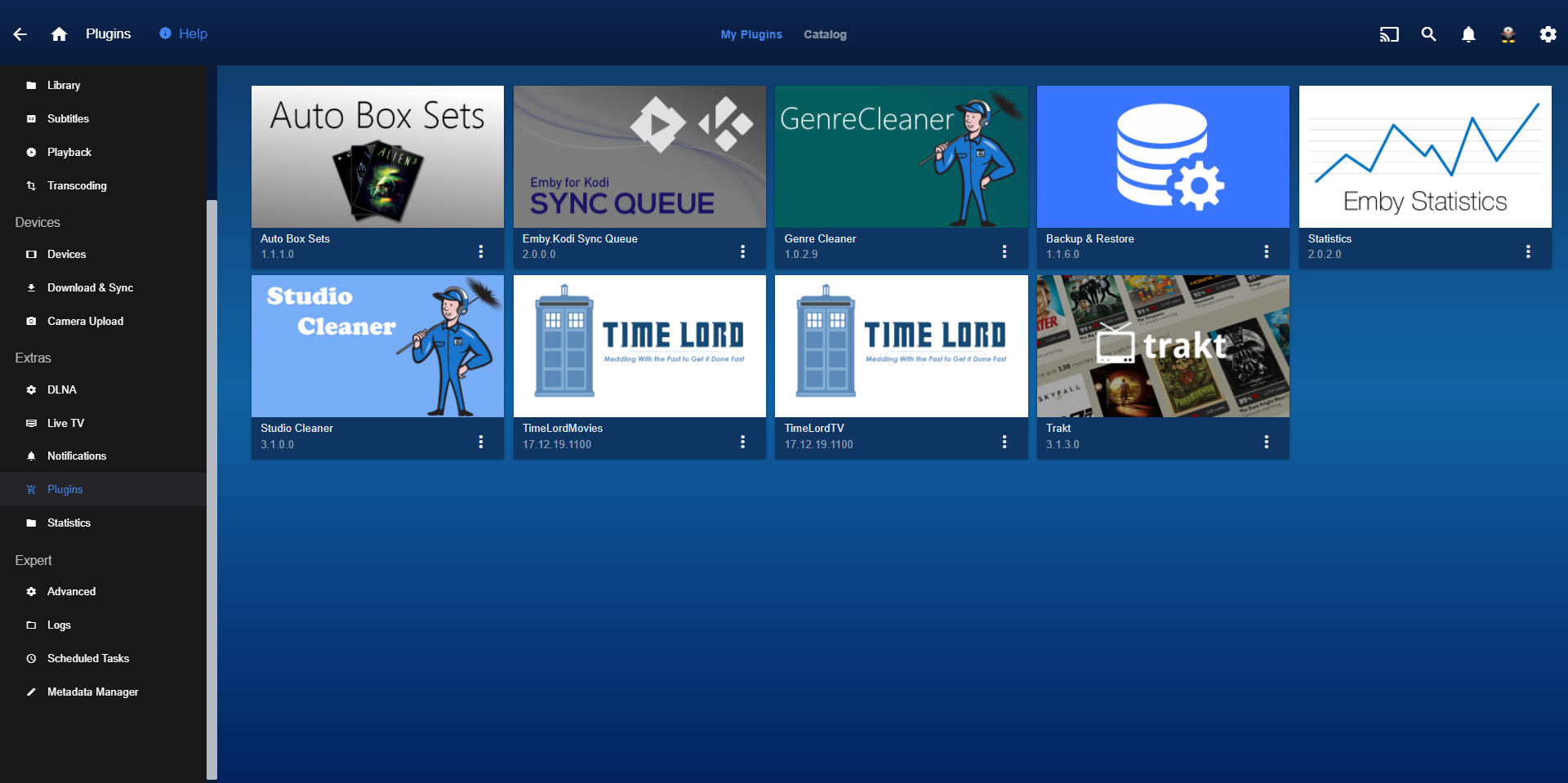This screenshot has width=1568, height=783.
Task: Click the Advanced gear icon
Action: 31,591
